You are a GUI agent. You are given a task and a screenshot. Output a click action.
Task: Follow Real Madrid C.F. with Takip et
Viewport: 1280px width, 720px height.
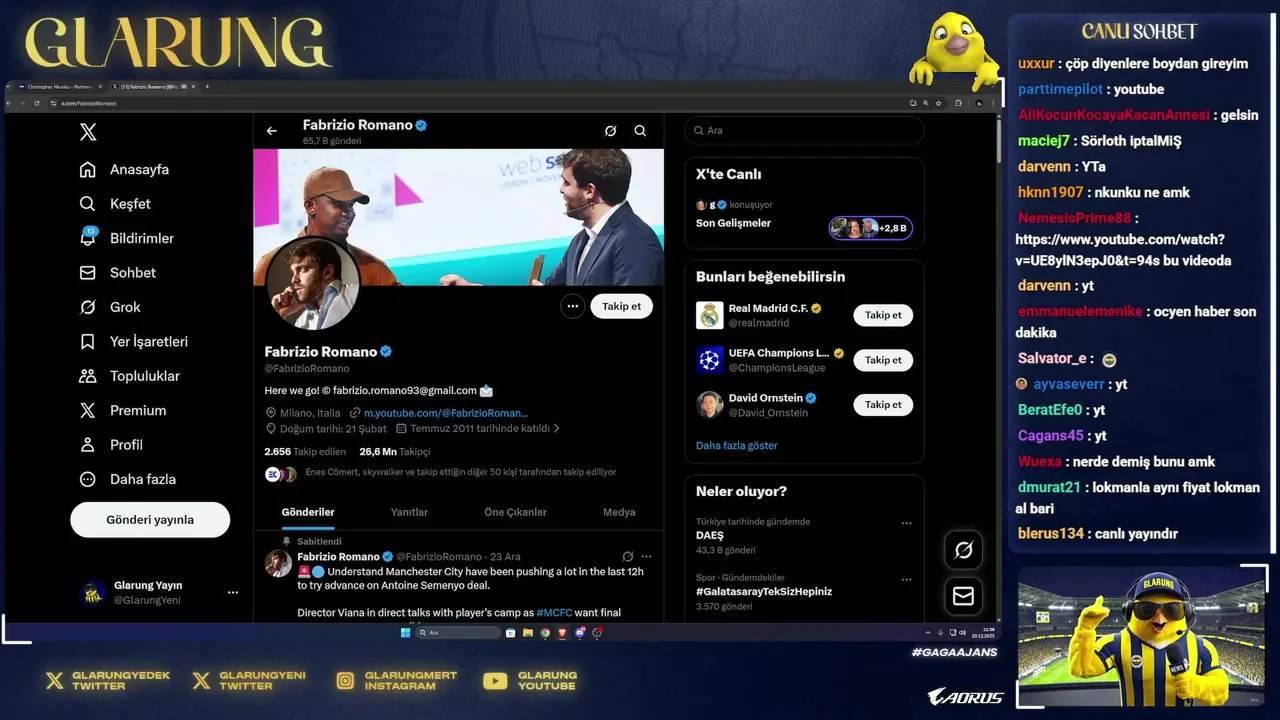[x=883, y=315]
